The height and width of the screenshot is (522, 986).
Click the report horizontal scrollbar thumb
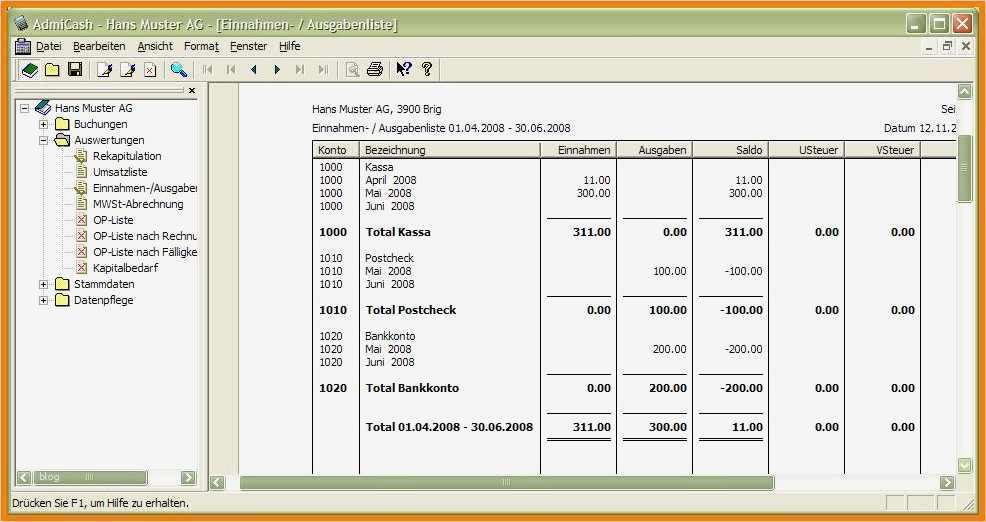click(507, 482)
